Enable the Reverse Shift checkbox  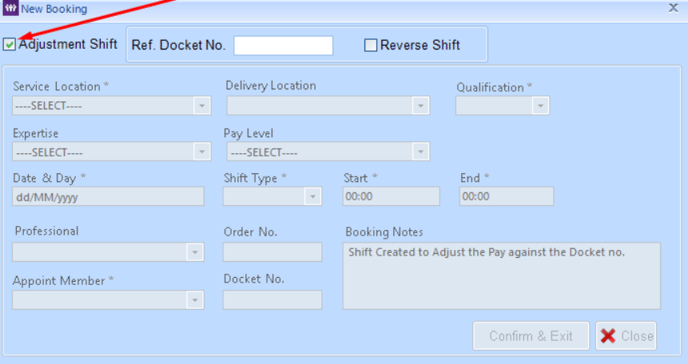pos(371,45)
